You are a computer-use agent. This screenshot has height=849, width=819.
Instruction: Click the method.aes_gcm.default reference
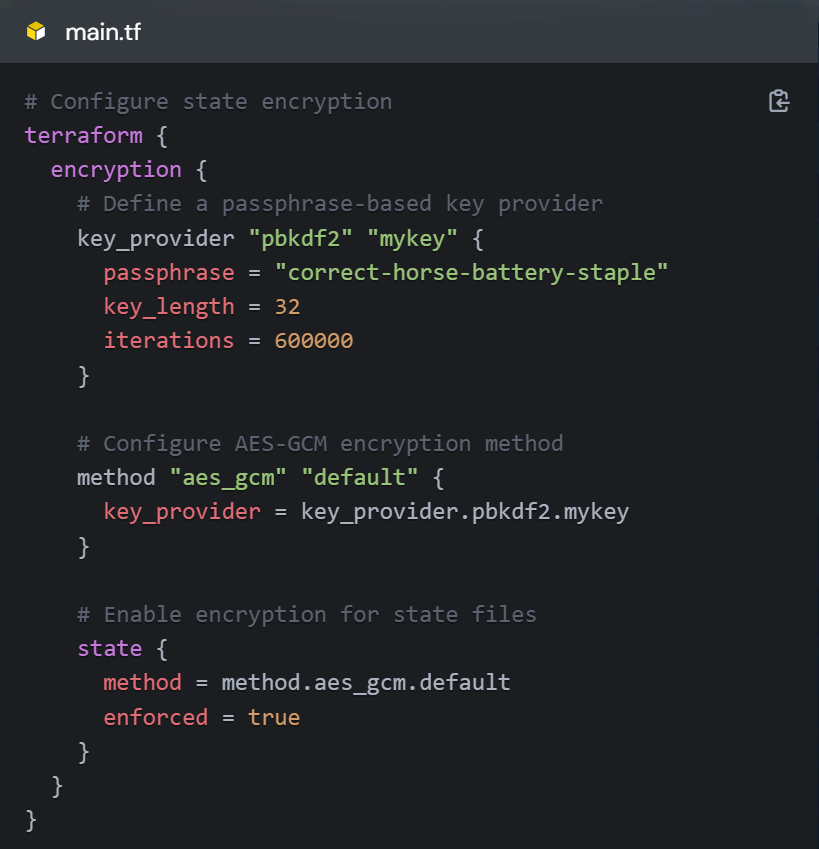tap(367, 682)
